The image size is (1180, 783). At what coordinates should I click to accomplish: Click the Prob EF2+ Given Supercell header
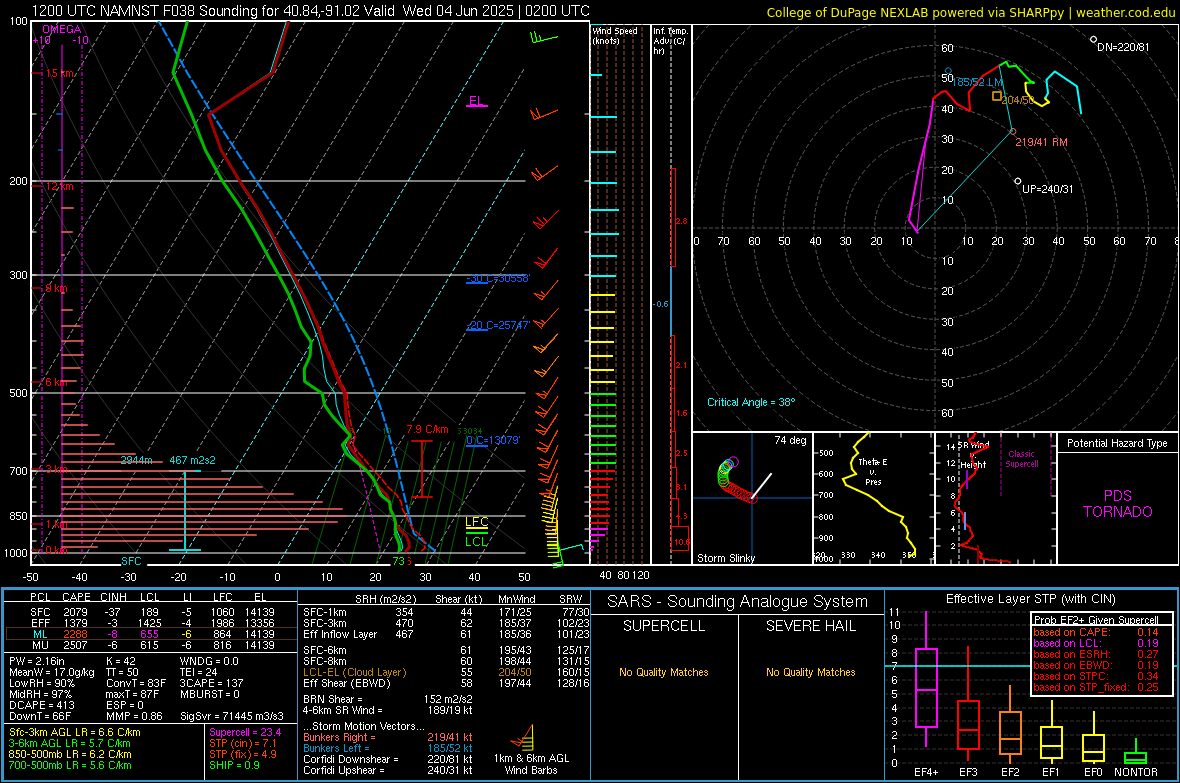1096,620
